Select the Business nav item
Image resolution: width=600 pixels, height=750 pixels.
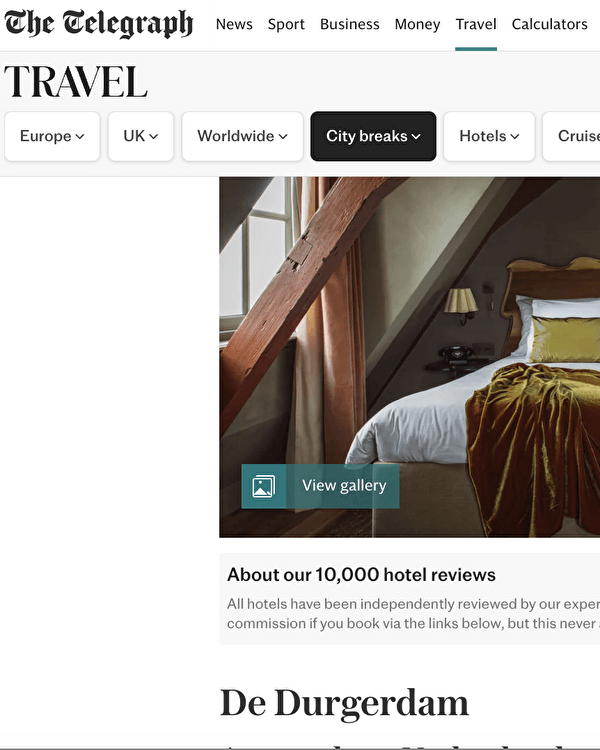(x=350, y=24)
